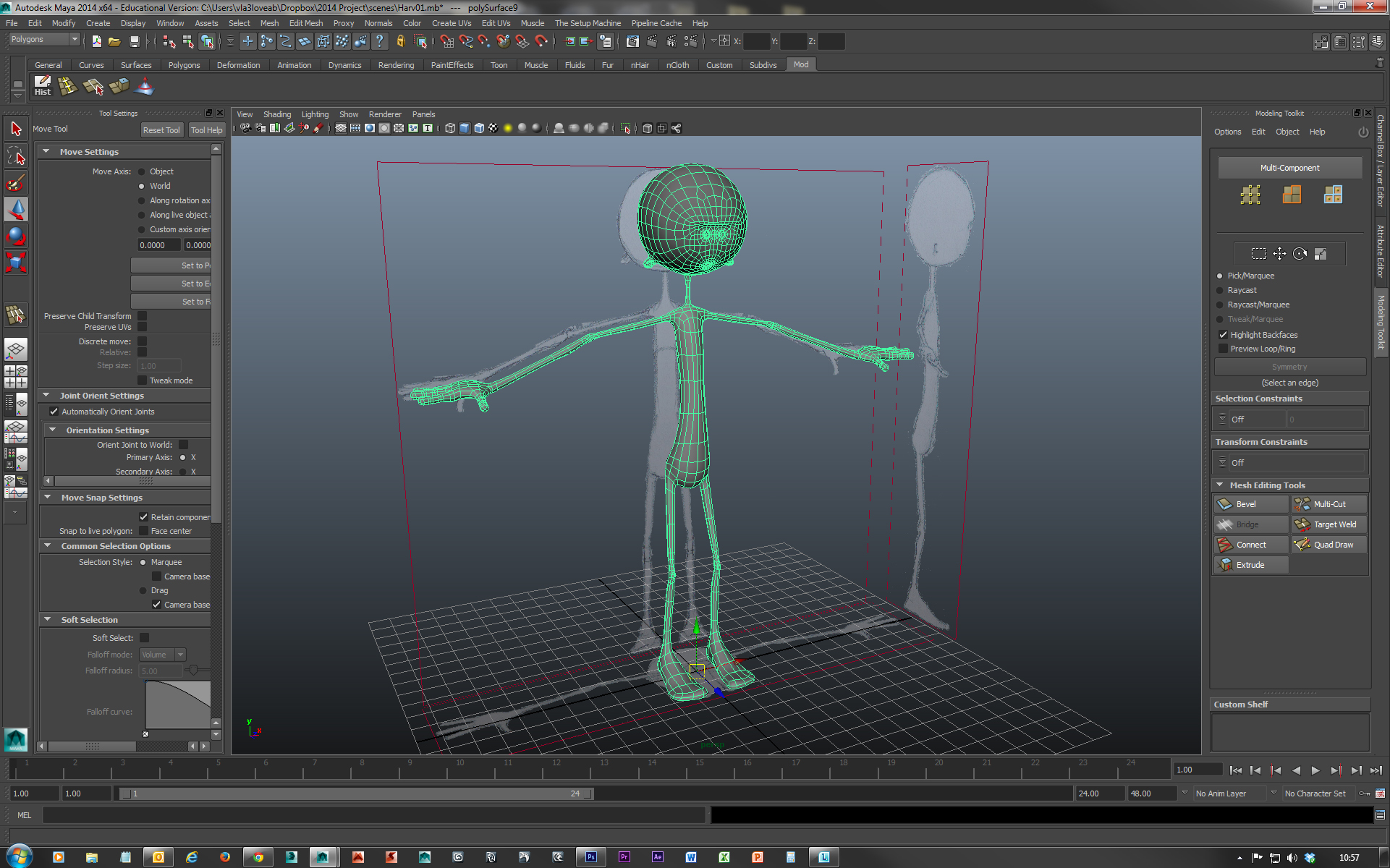Image resolution: width=1390 pixels, height=868 pixels.
Task: Click the Bevel tool in Modeling Toolkit
Action: coord(1250,504)
